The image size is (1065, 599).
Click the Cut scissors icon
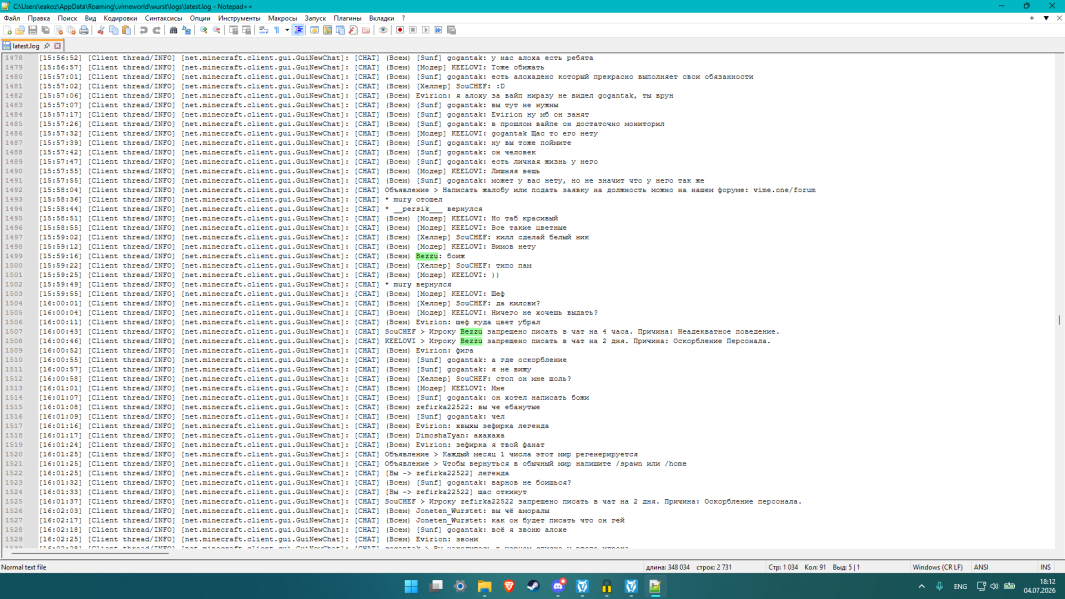[x=101, y=30]
